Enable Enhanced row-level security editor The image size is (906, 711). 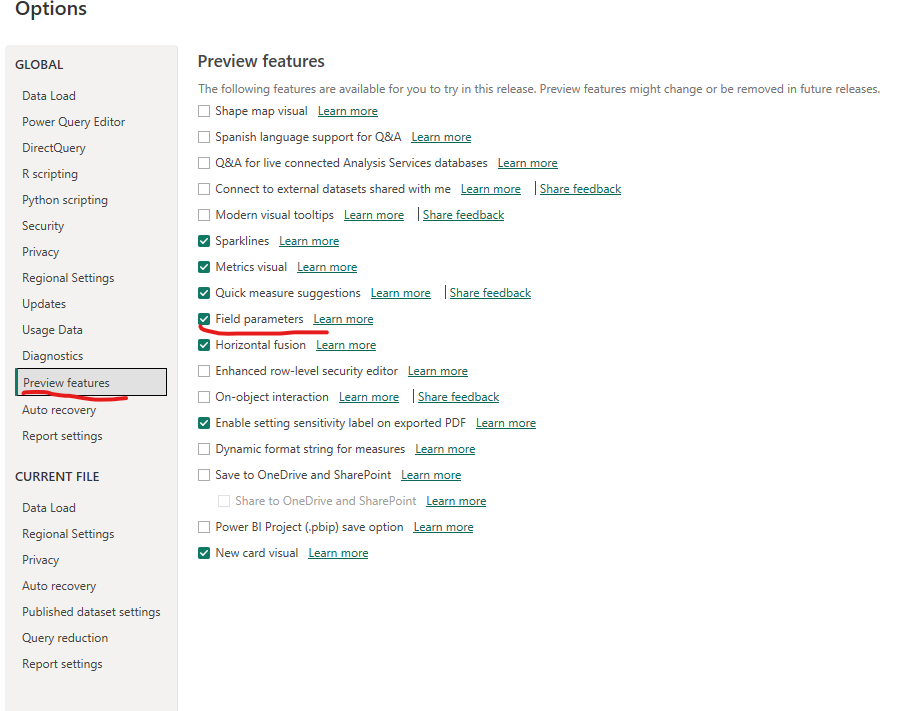point(203,371)
